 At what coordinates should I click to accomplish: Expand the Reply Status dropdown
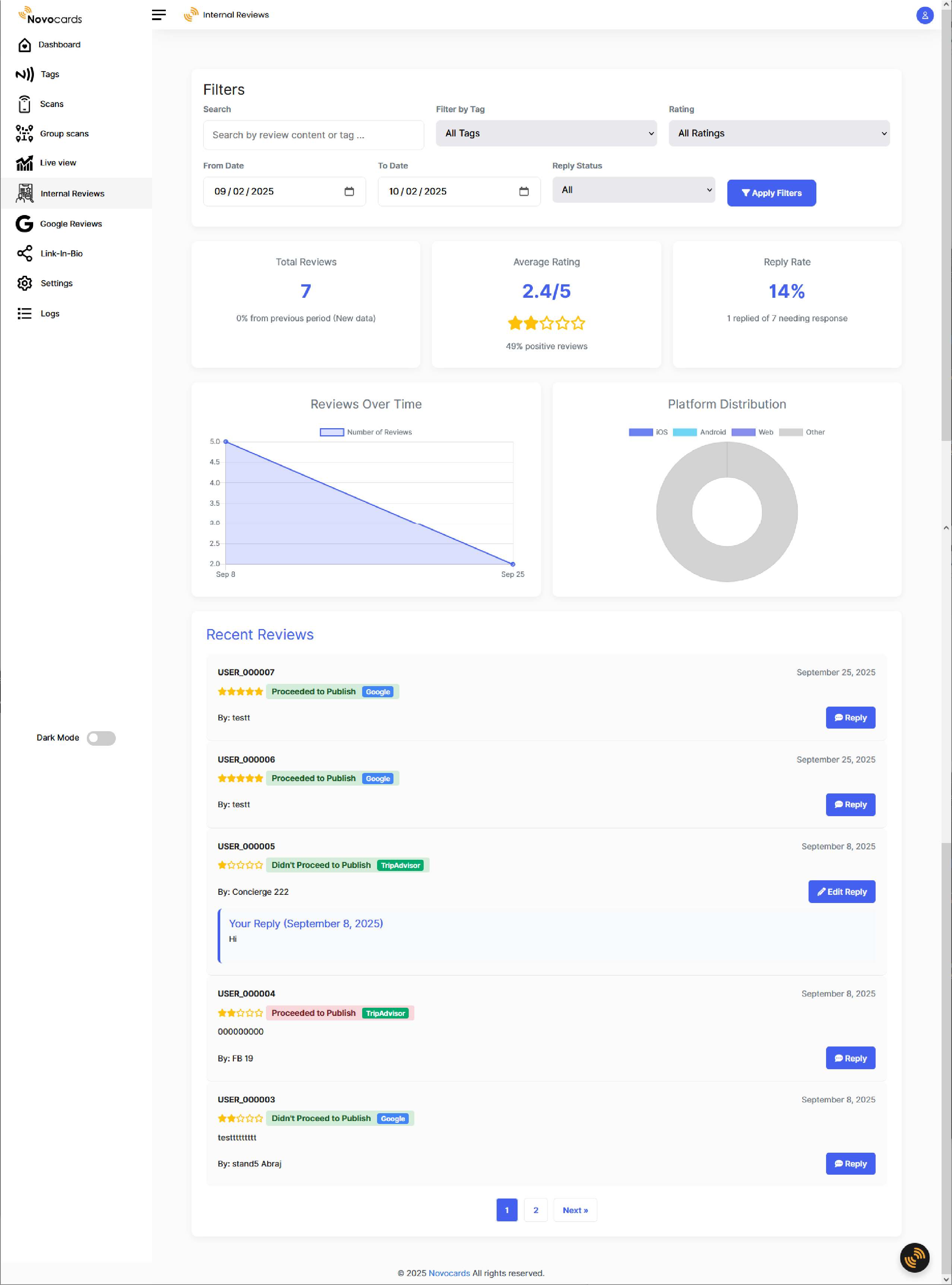pyautogui.click(x=633, y=190)
